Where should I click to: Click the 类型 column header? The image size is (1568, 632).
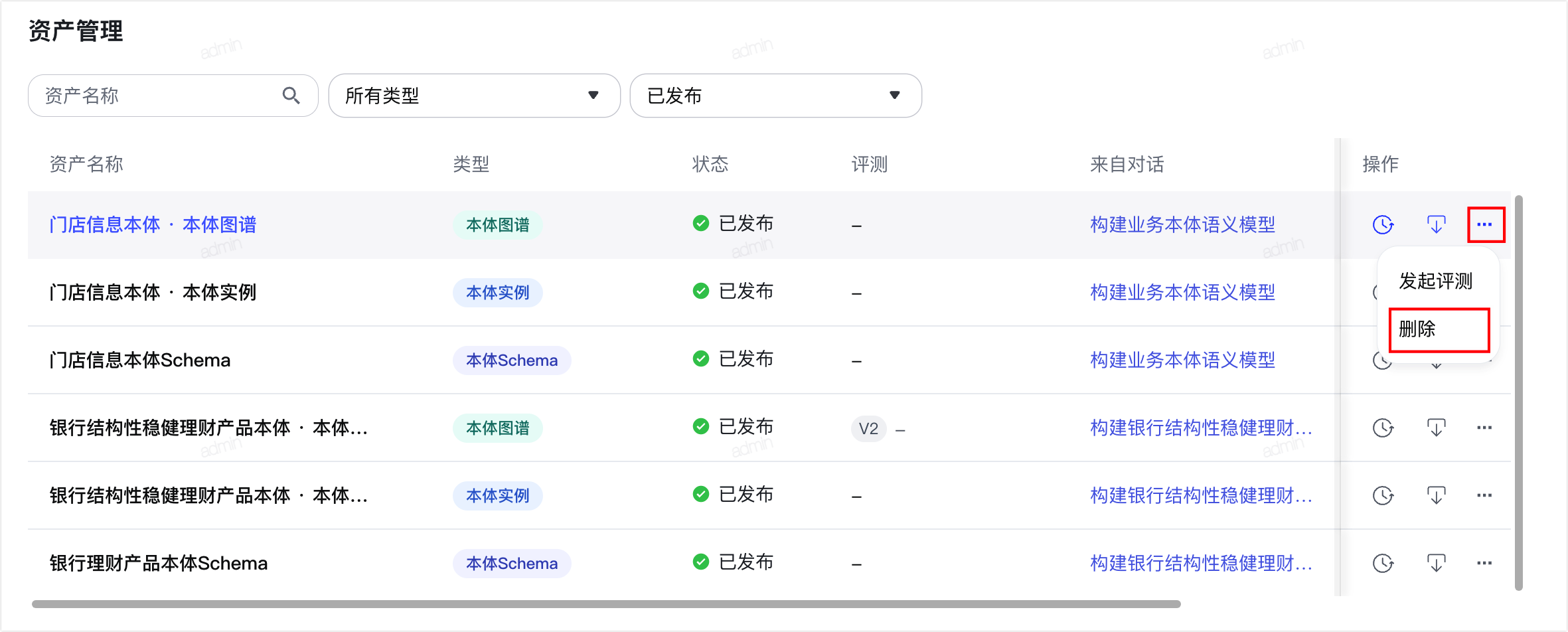471,165
